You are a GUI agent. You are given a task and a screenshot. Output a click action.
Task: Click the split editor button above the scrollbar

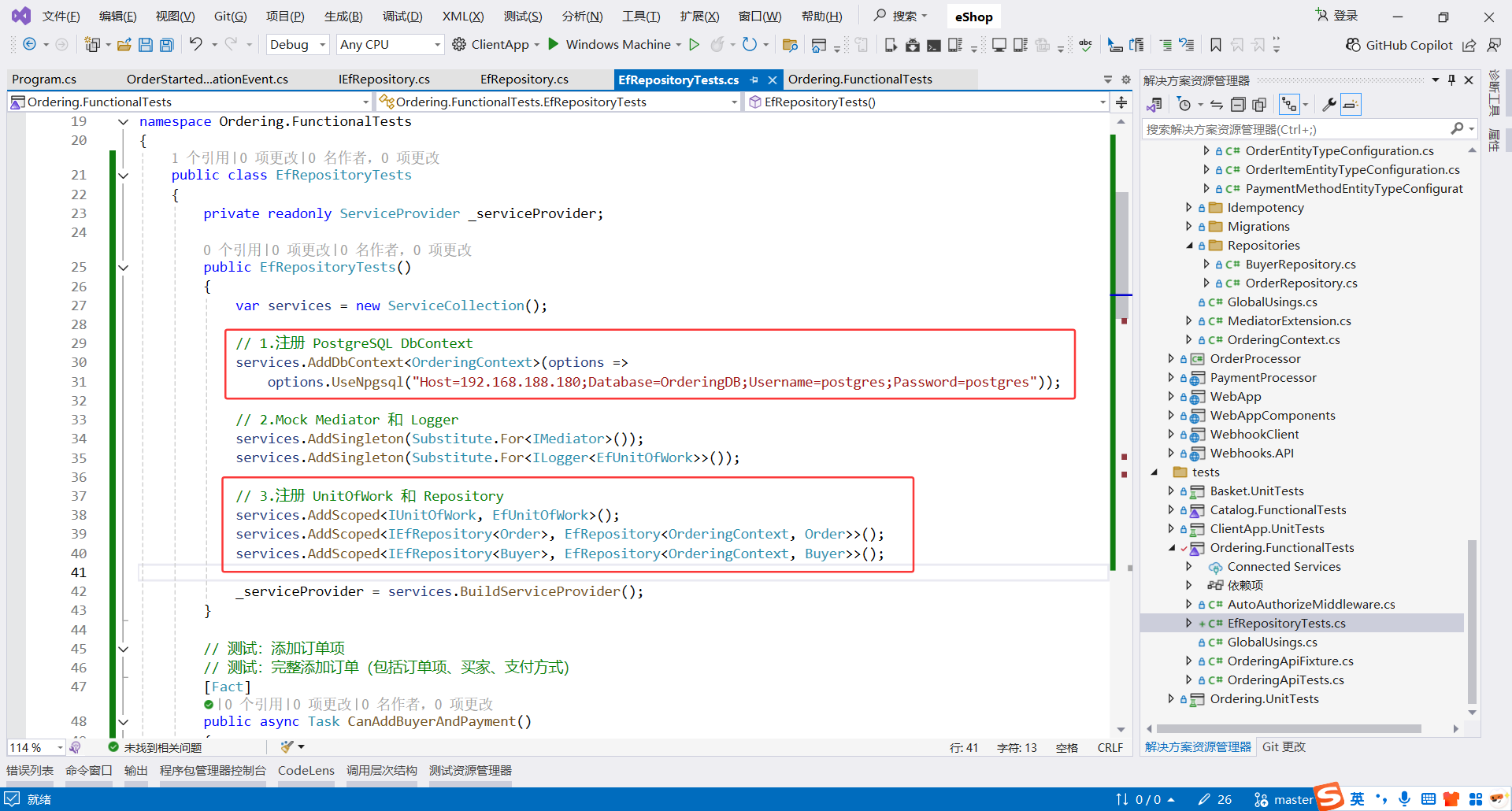[1121, 102]
